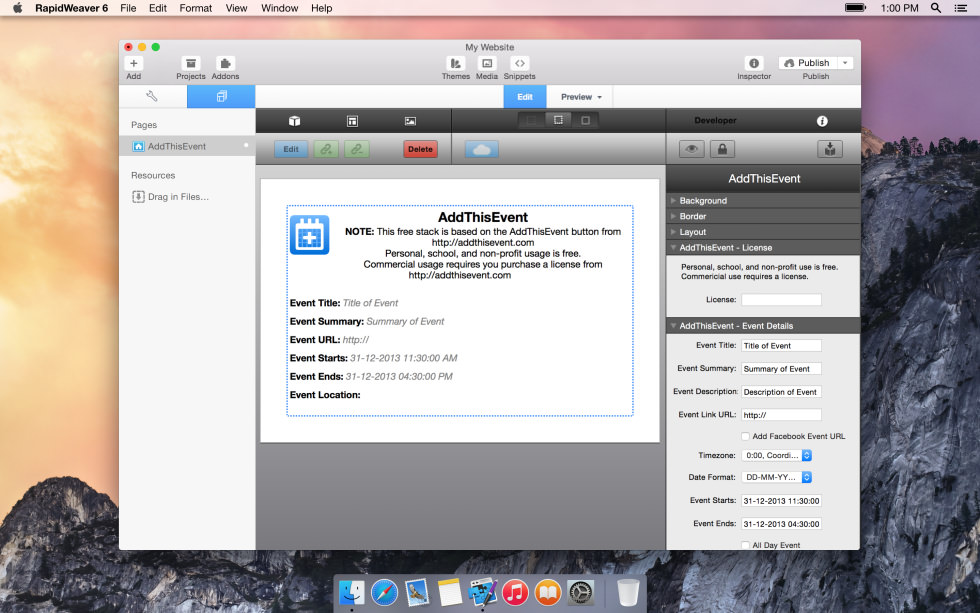Expand the Border section
The height and width of the screenshot is (613, 980).
pyautogui.click(x=763, y=216)
